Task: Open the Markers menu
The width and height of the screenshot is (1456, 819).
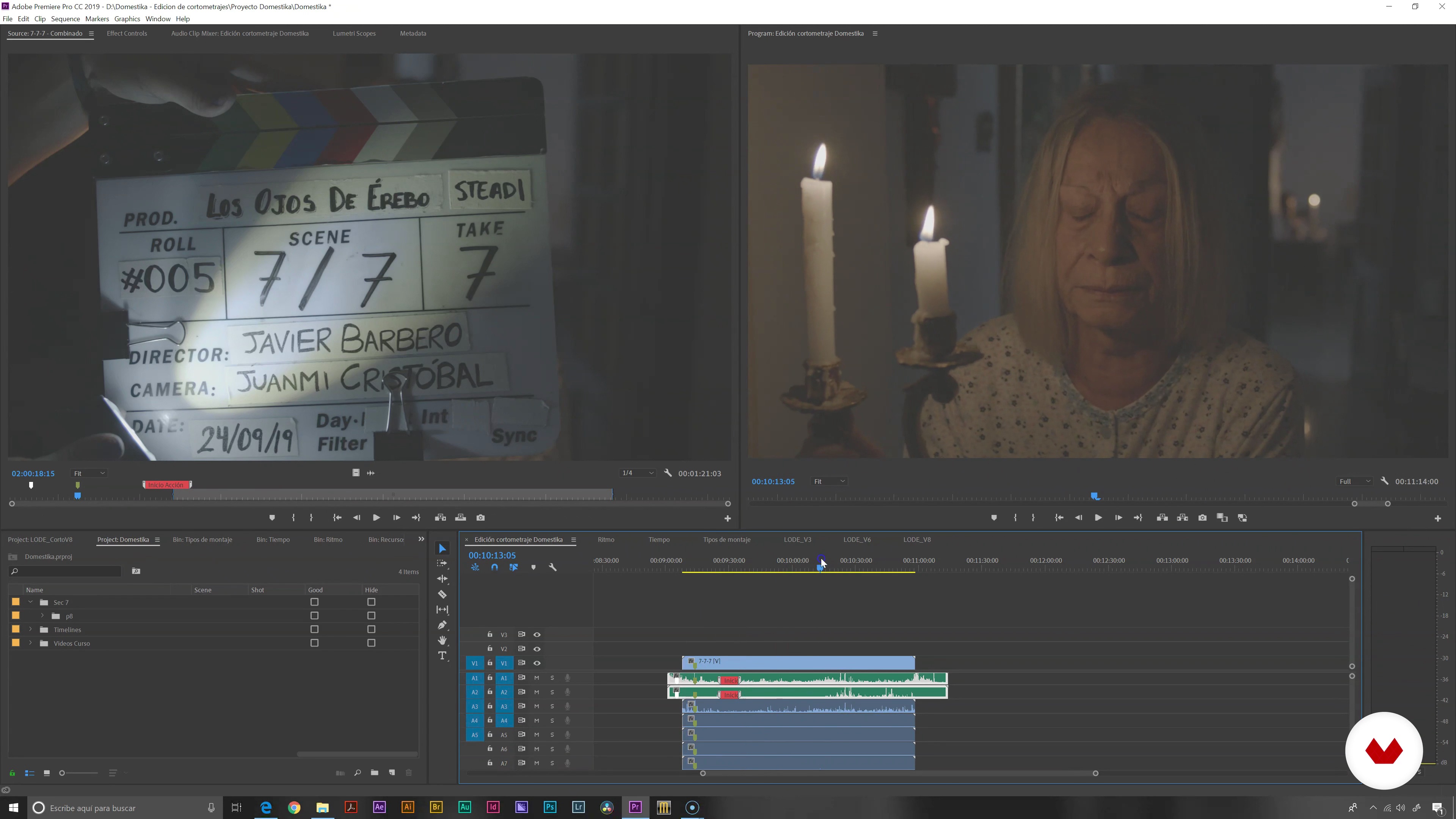Action: 97,19
